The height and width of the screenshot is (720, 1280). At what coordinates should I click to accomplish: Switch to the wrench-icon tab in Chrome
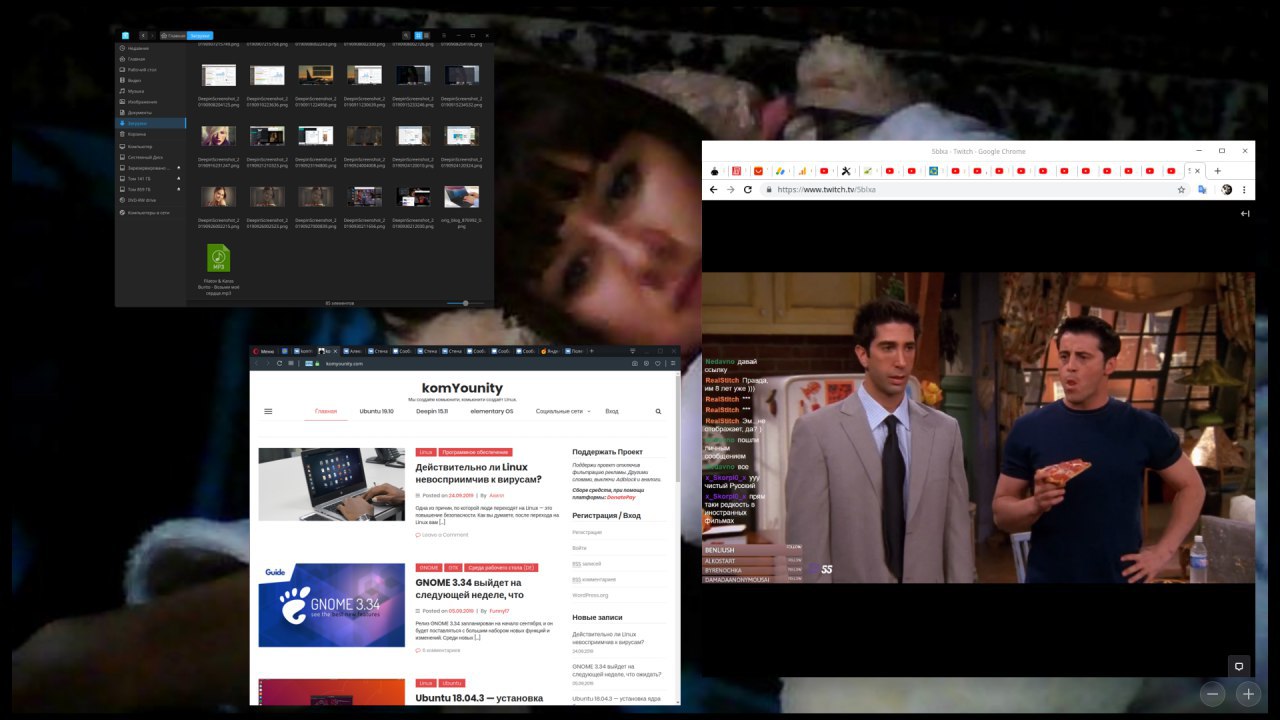click(x=846, y=171)
